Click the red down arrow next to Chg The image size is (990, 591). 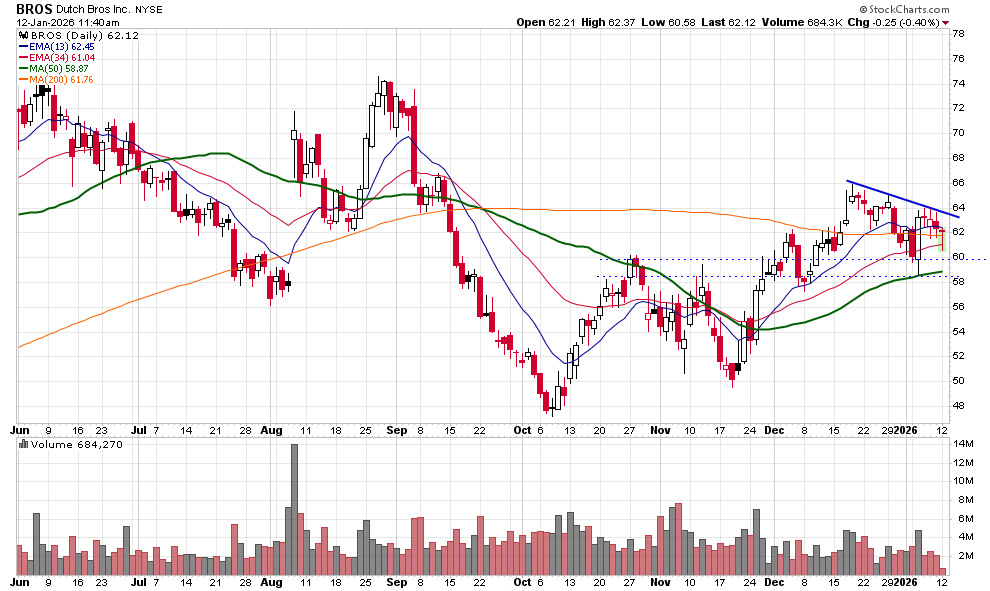tap(945, 23)
